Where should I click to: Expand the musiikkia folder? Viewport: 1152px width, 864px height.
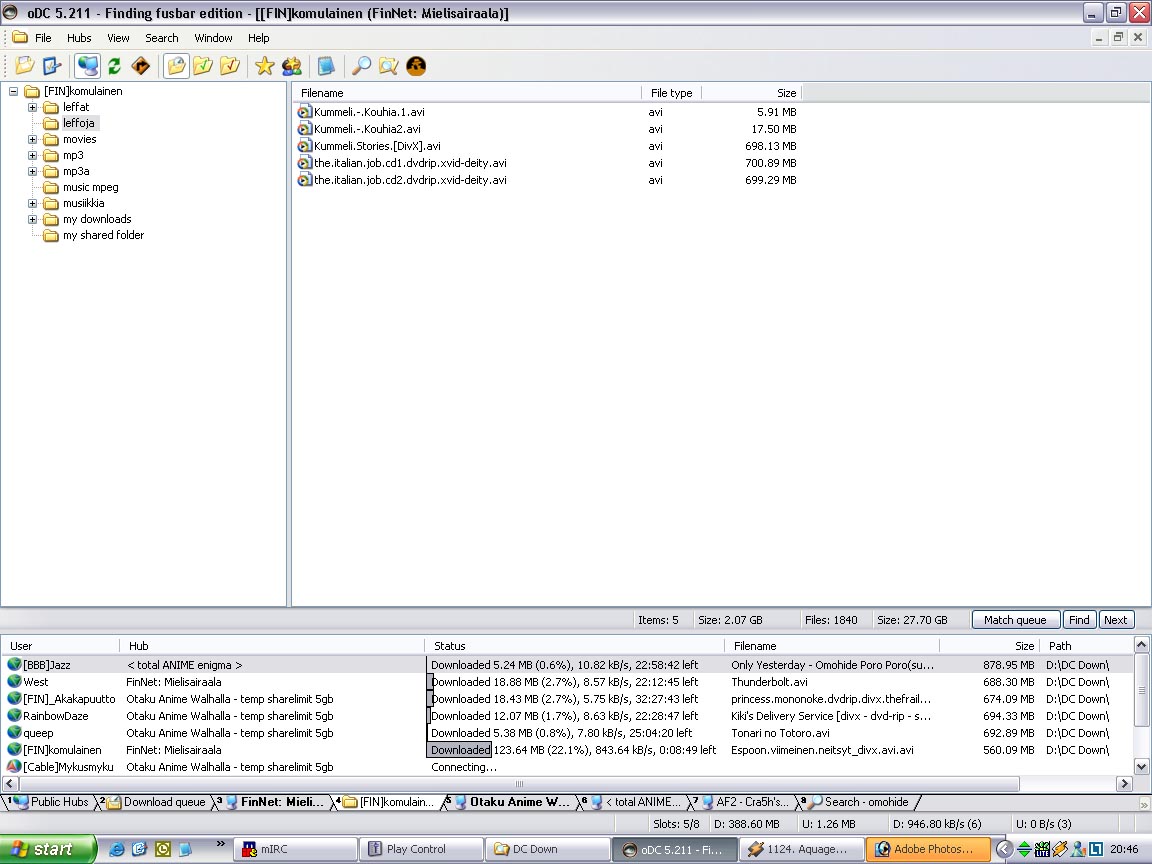32,204
